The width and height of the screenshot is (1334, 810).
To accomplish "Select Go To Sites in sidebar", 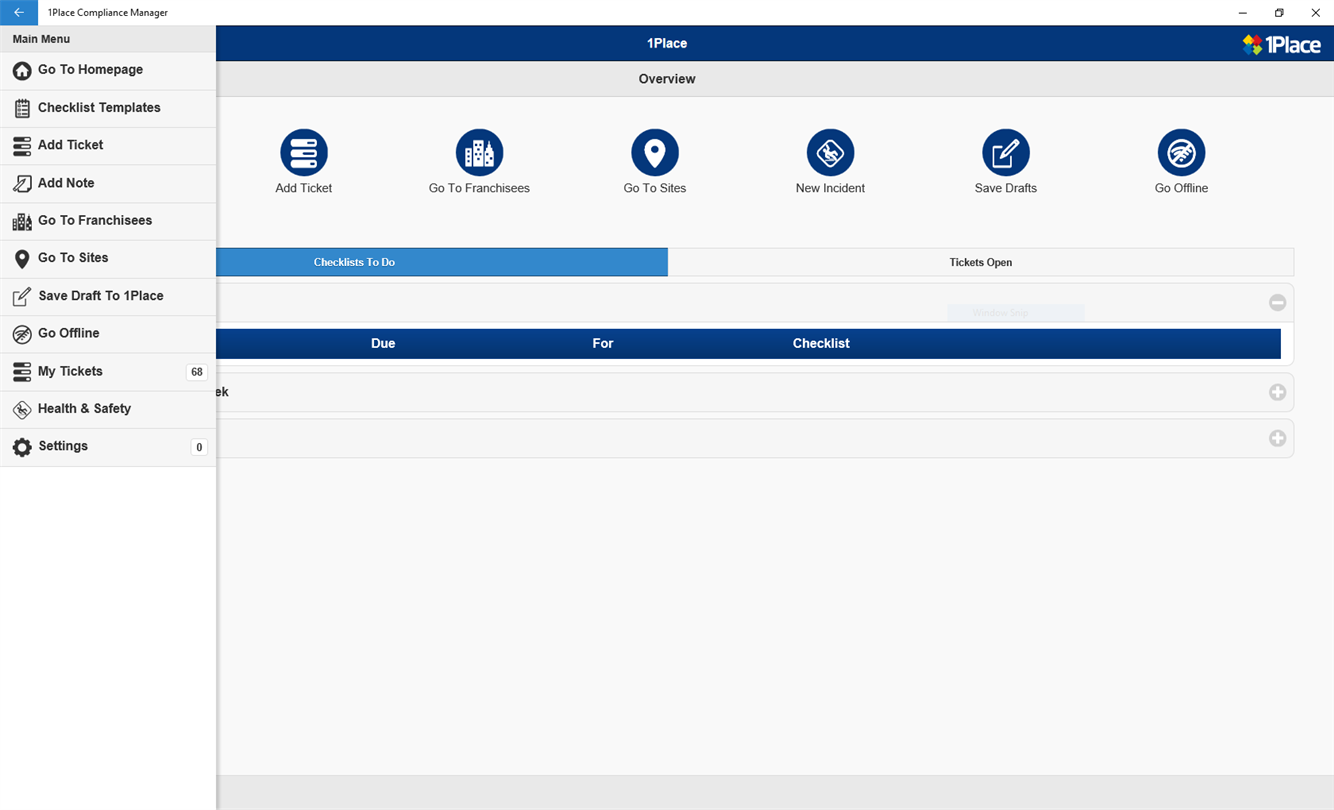I will pos(108,259).
